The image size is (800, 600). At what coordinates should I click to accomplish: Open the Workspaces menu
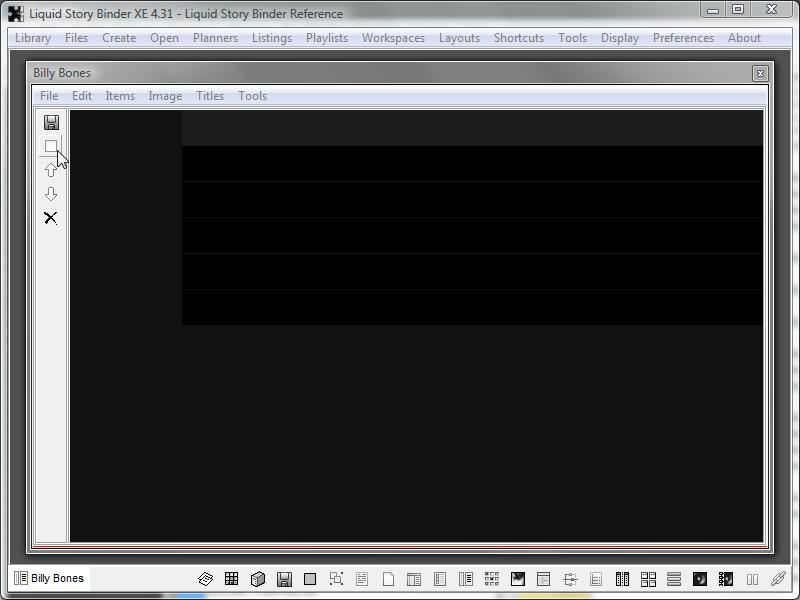393,38
